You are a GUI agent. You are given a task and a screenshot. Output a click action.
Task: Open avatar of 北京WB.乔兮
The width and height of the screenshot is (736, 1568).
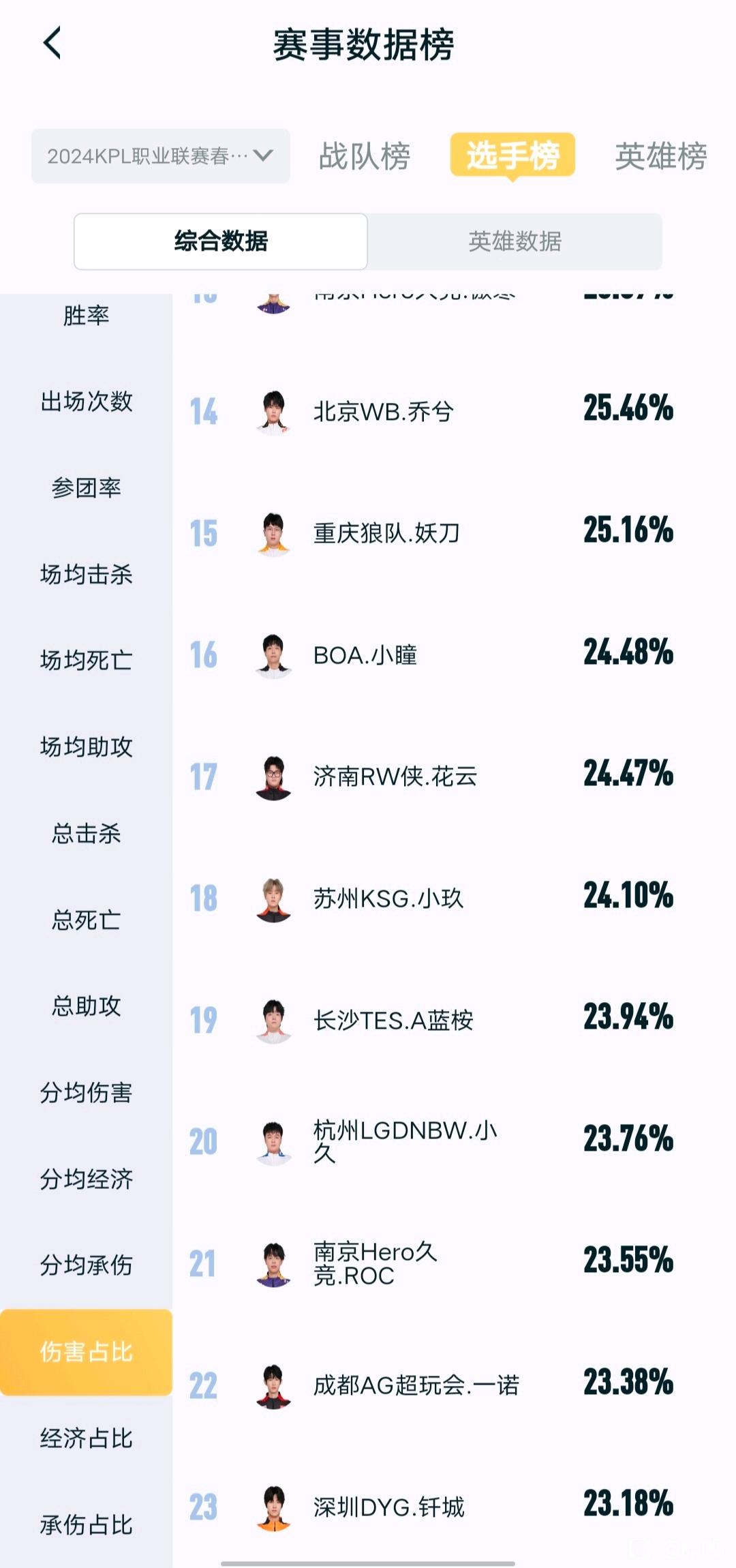tap(273, 411)
